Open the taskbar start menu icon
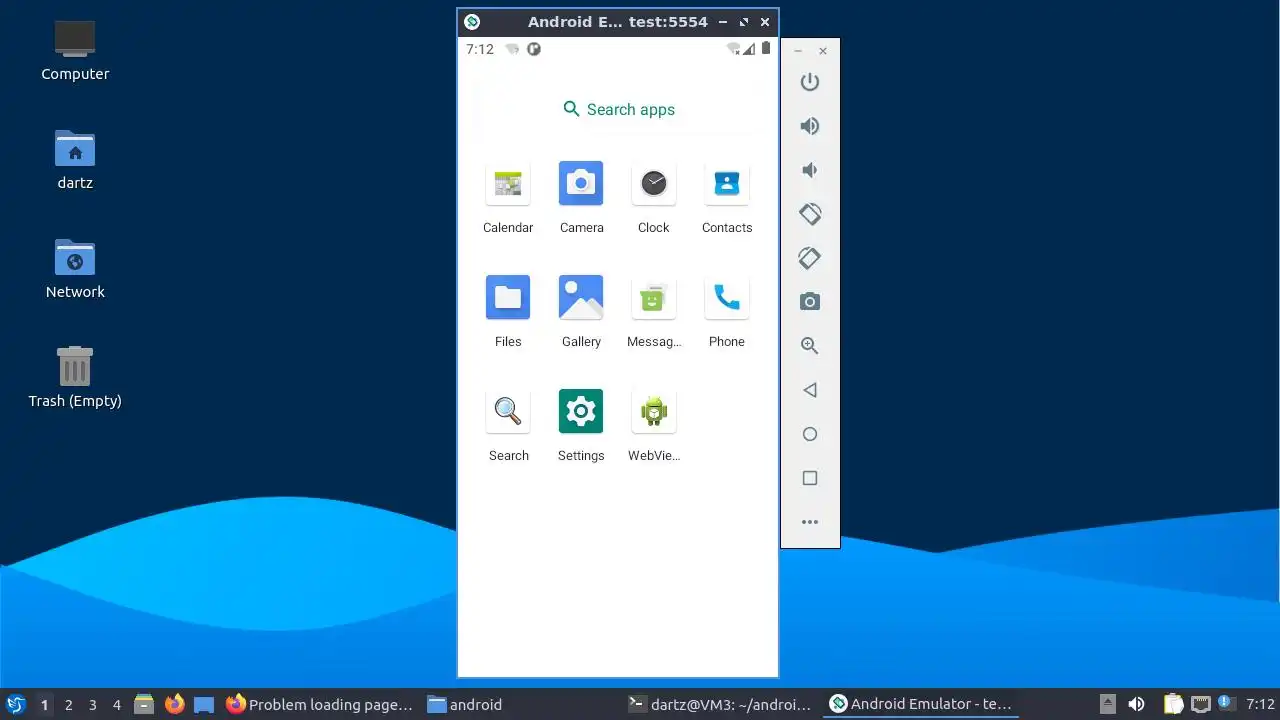 coord(15,704)
